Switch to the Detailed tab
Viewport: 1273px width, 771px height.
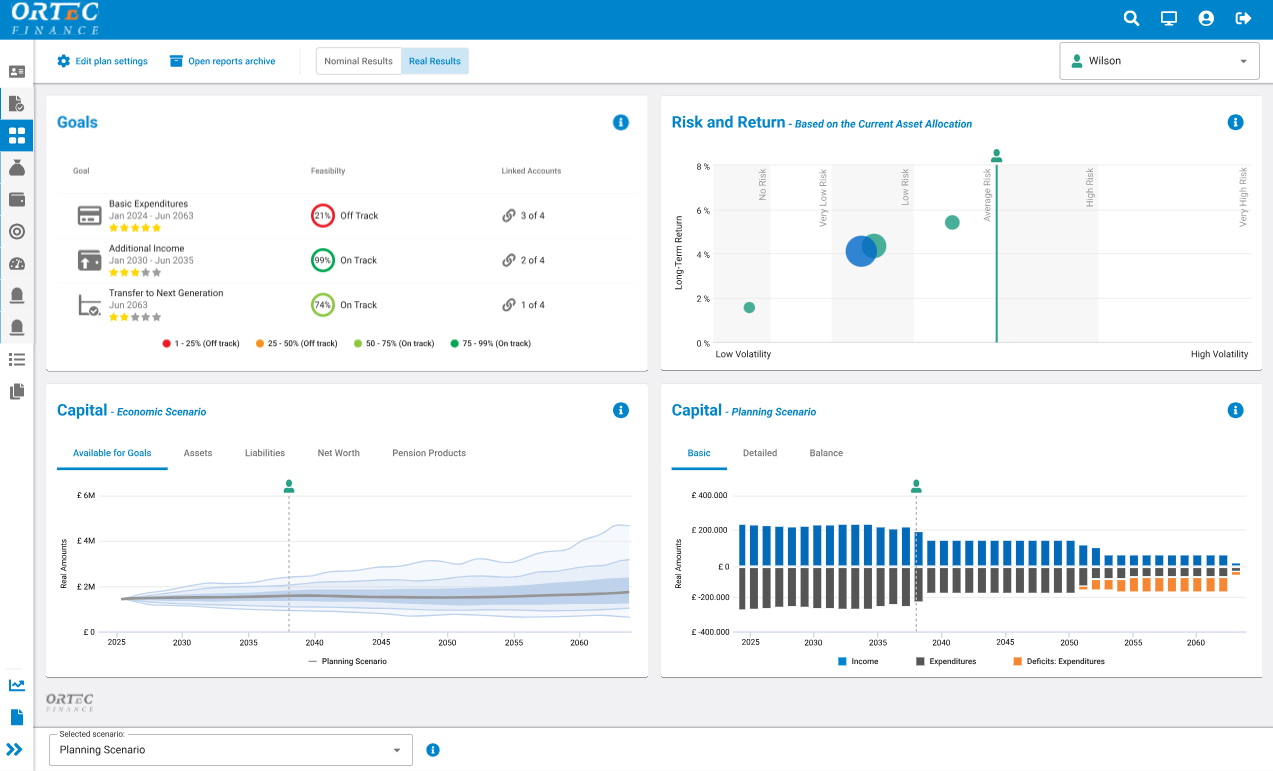pyautogui.click(x=760, y=453)
